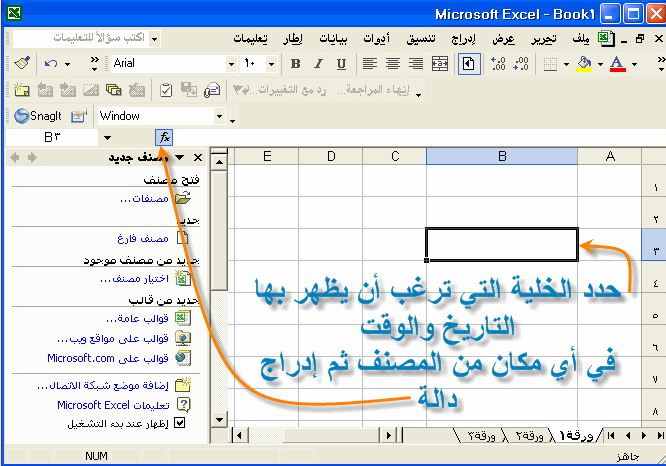The height and width of the screenshot is (466, 666).
Task: Click the قوالب على Microsoft.com link
Action: pos(108,358)
